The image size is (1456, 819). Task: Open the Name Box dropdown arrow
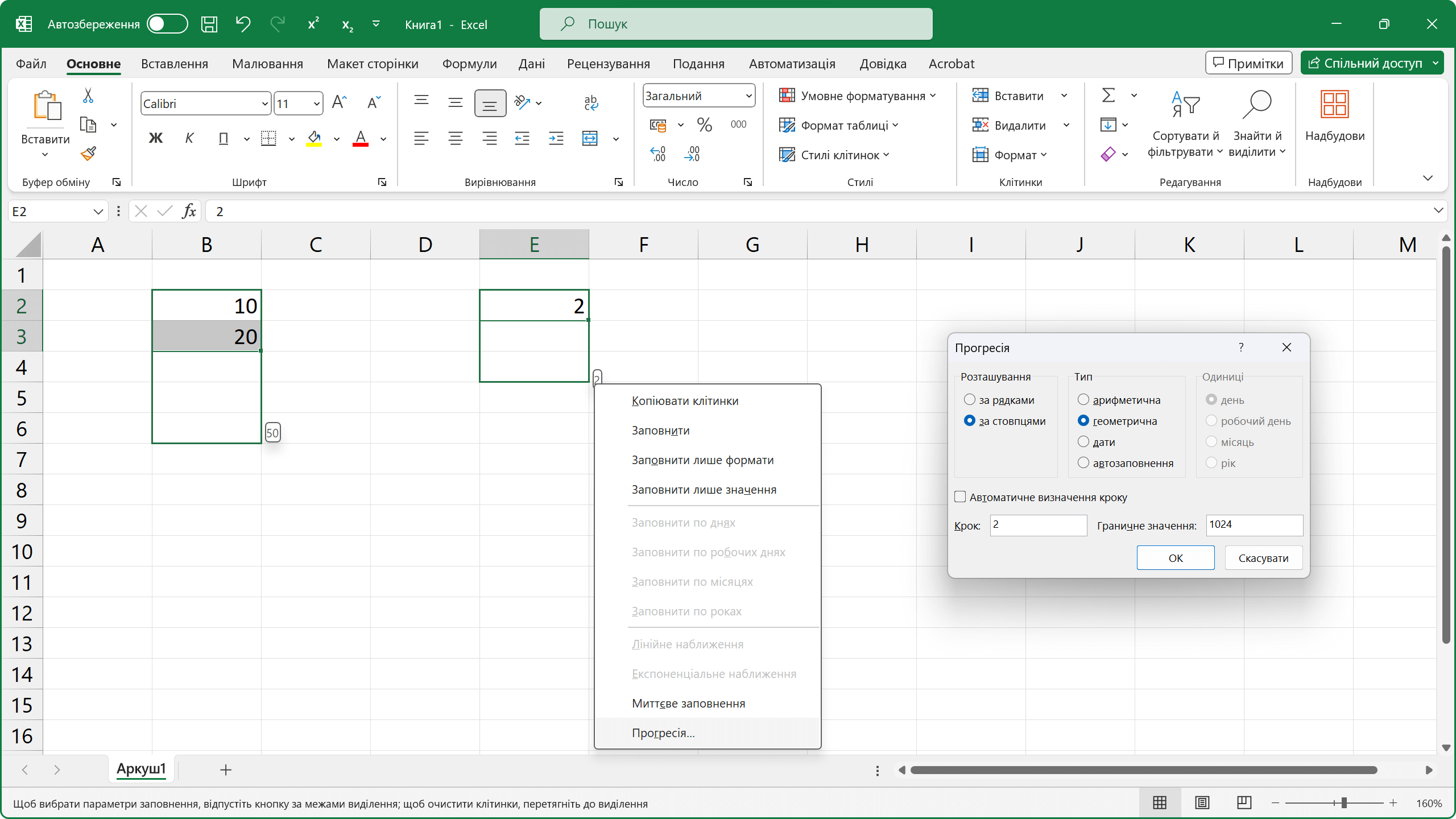point(98,212)
